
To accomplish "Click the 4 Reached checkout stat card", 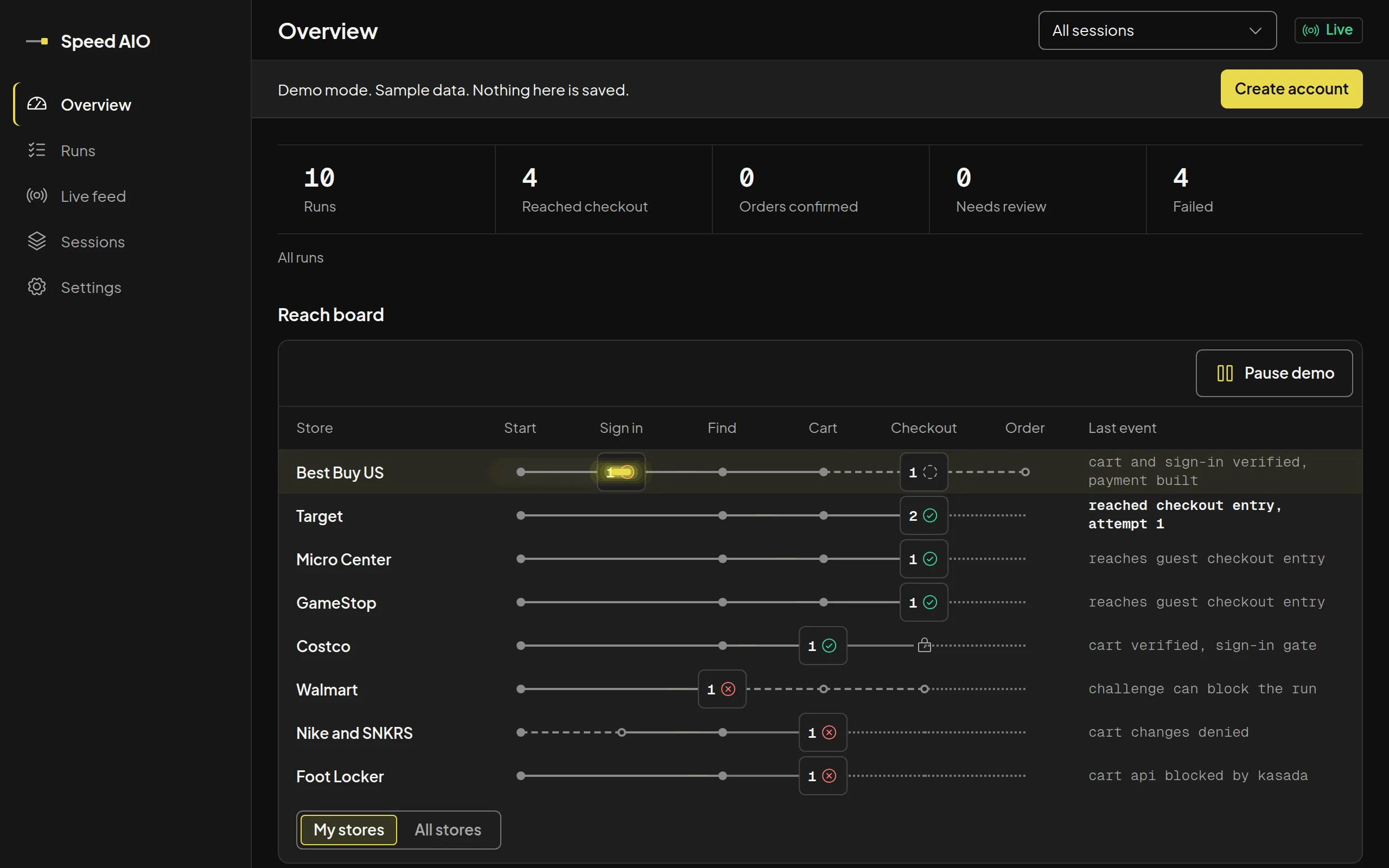I will [603, 189].
